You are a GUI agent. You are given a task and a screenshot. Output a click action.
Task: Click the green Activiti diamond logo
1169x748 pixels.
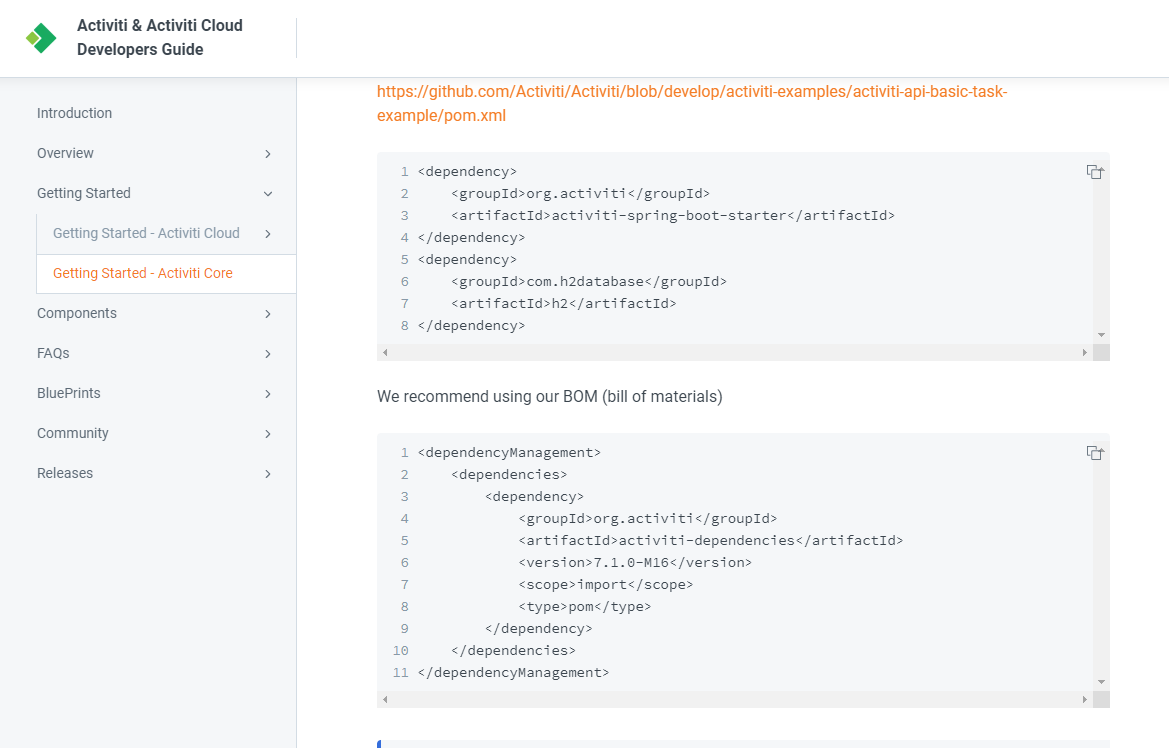click(39, 37)
